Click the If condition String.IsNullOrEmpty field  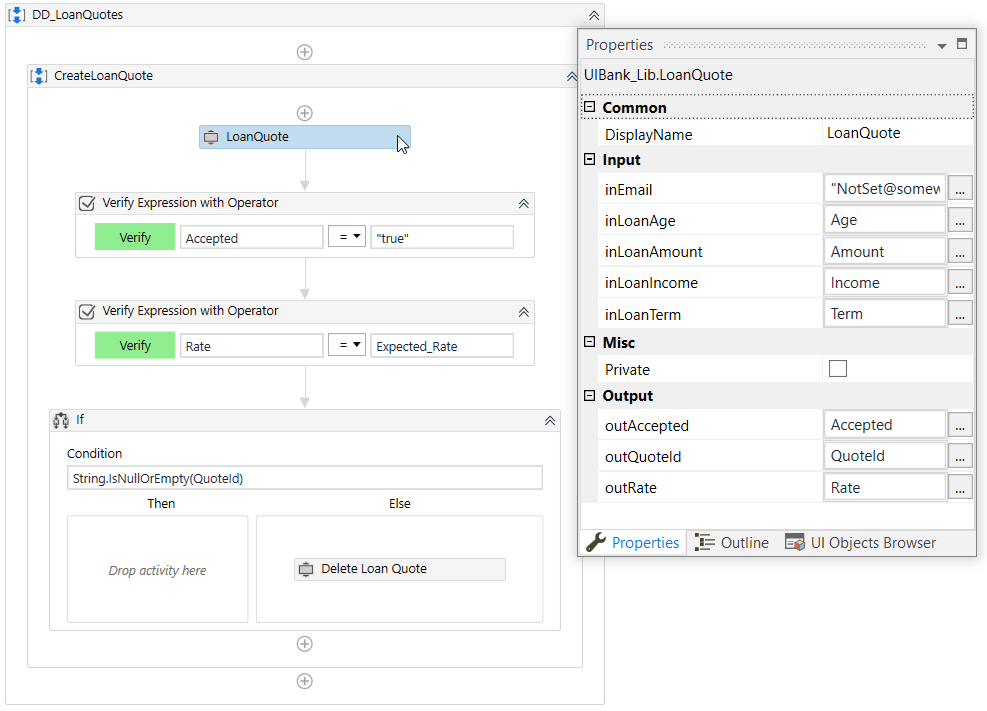(305, 478)
